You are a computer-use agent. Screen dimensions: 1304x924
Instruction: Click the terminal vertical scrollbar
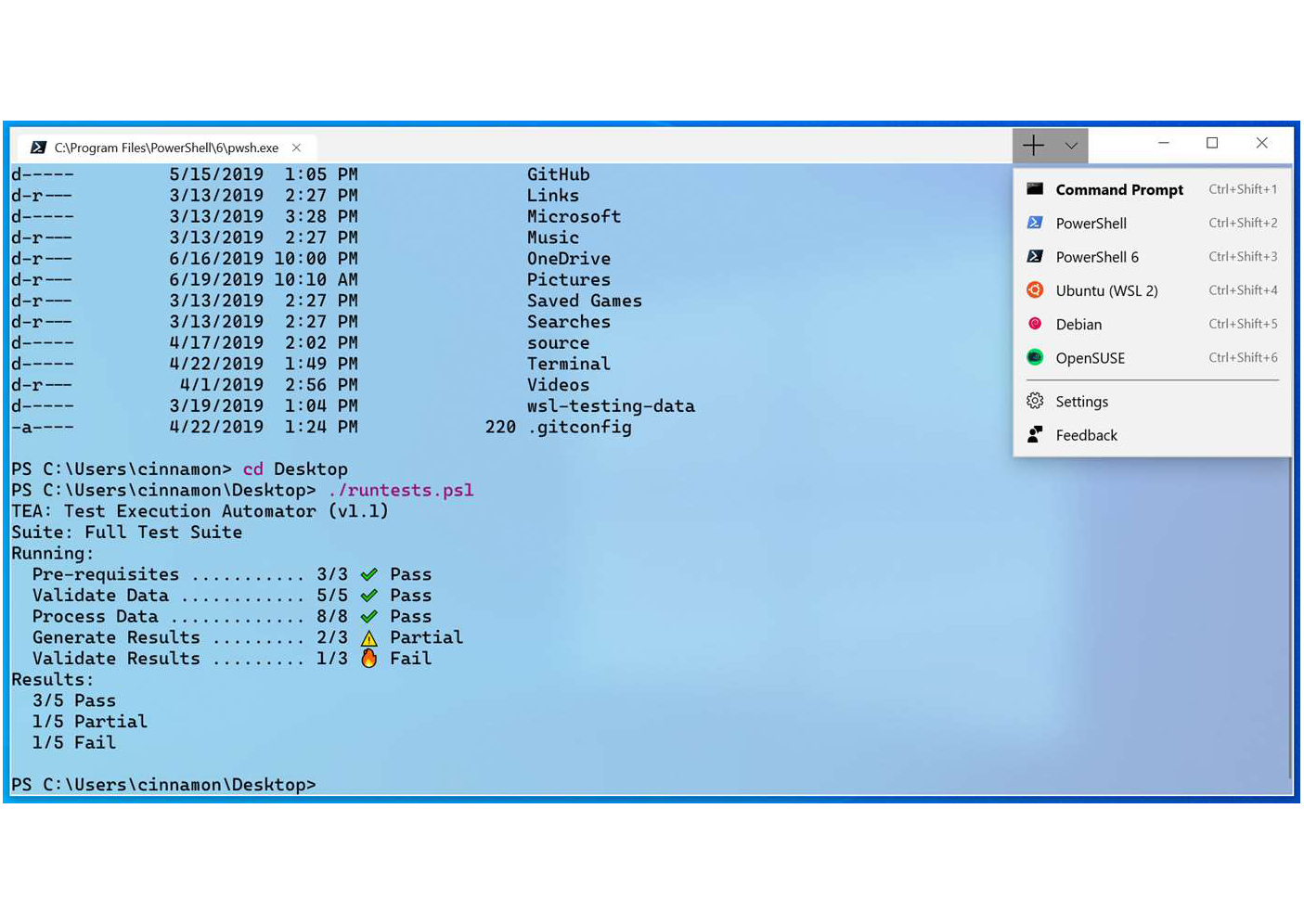pyautogui.click(x=1290, y=617)
